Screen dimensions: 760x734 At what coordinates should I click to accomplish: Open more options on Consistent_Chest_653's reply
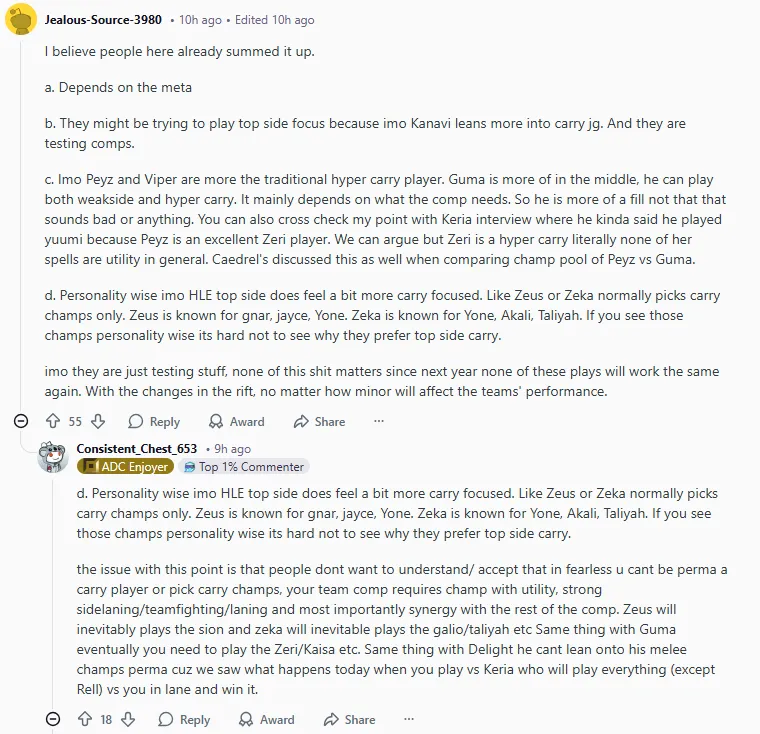coord(409,719)
